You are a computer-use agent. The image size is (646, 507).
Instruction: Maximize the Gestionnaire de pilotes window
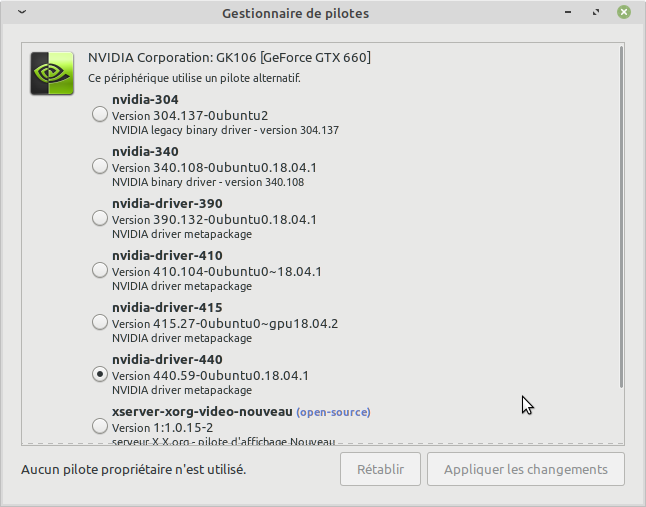click(596, 12)
